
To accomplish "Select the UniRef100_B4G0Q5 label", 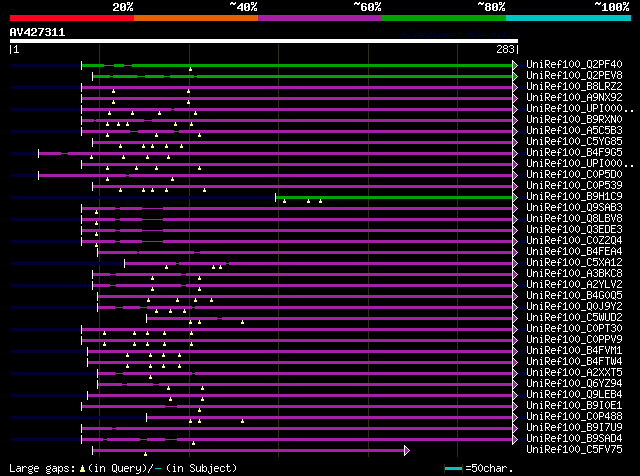I will coord(574,296).
